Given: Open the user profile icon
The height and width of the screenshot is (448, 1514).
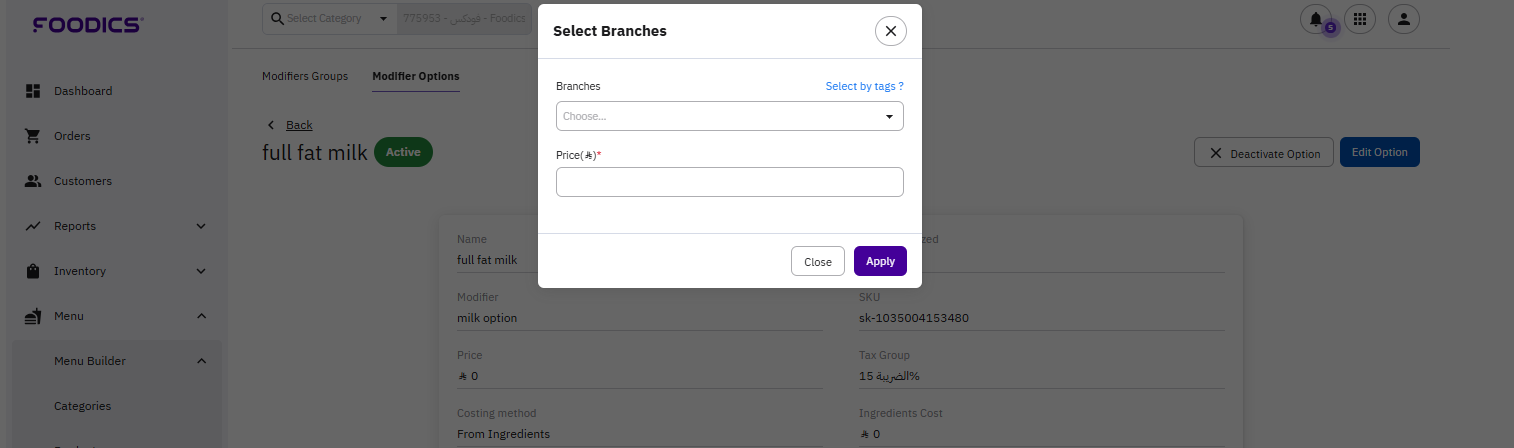Looking at the screenshot, I should point(1404,18).
